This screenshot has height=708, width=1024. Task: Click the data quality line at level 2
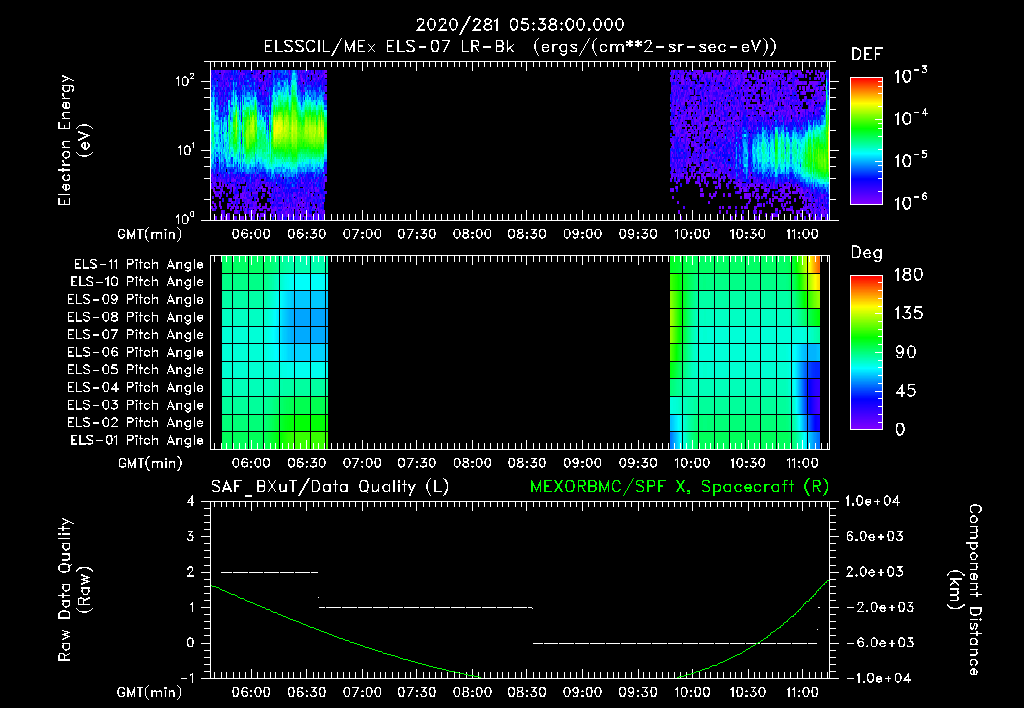click(x=270, y=572)
